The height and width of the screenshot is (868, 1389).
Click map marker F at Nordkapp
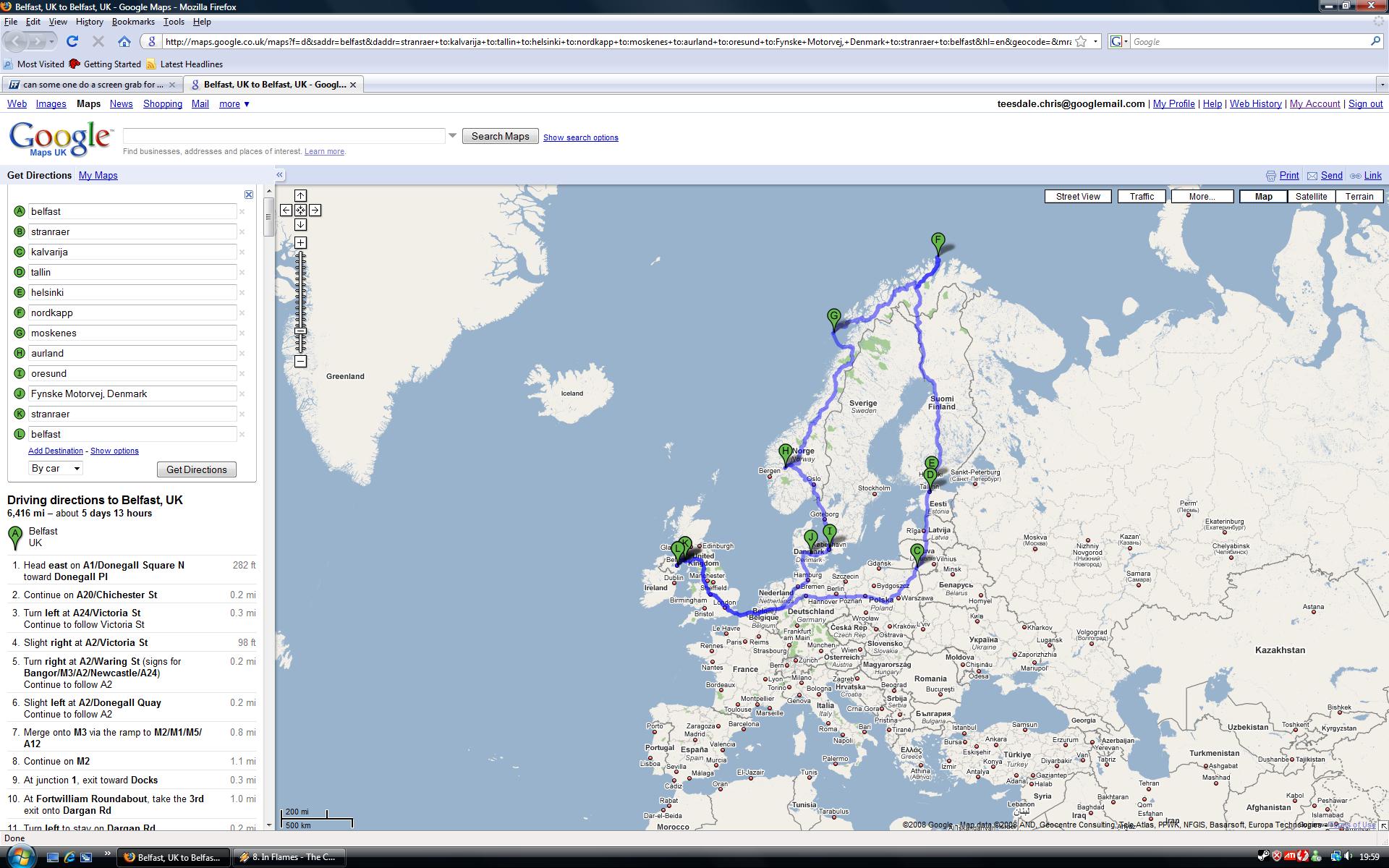[938, 244]
